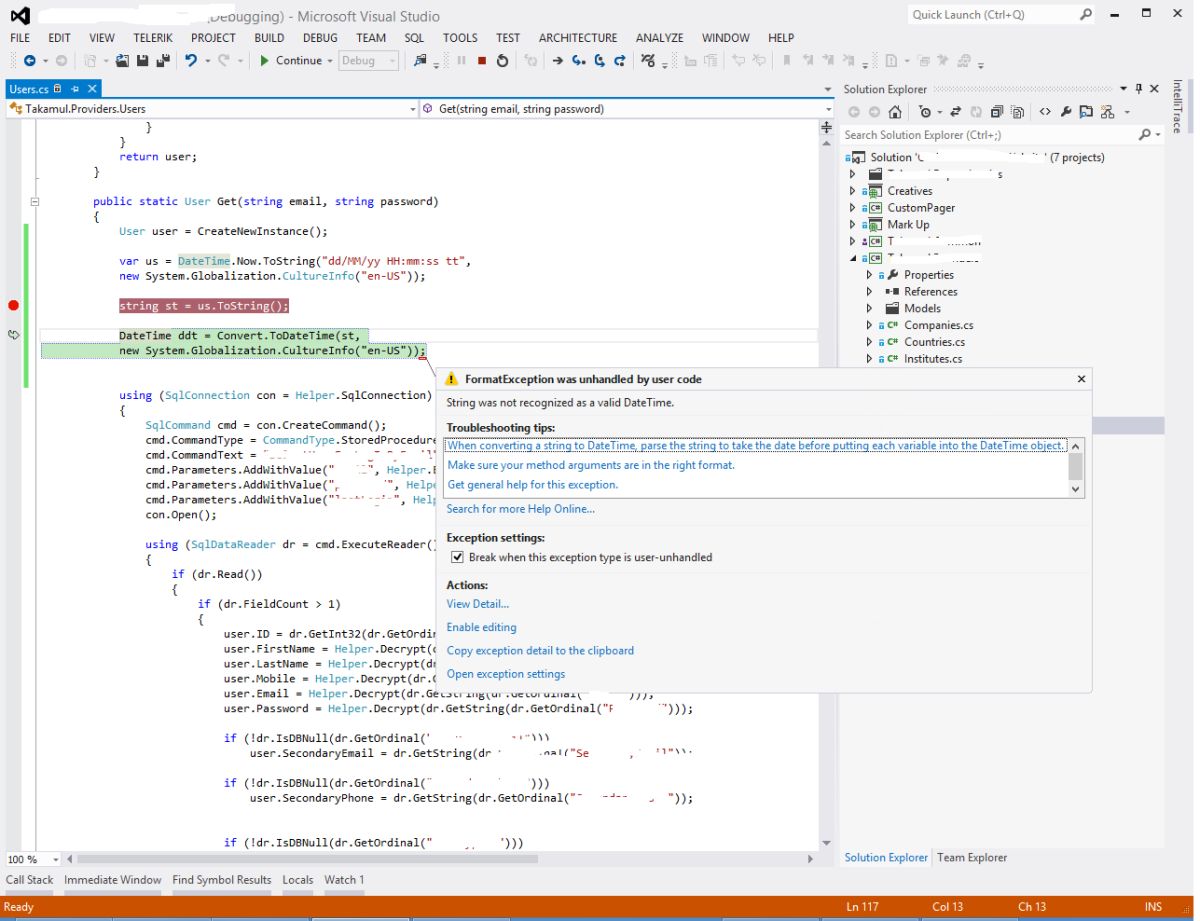This screenshot has width=1200, height=921.
Task: Switch to the Team Explorer tab
Action: click(x=972, y=857)
